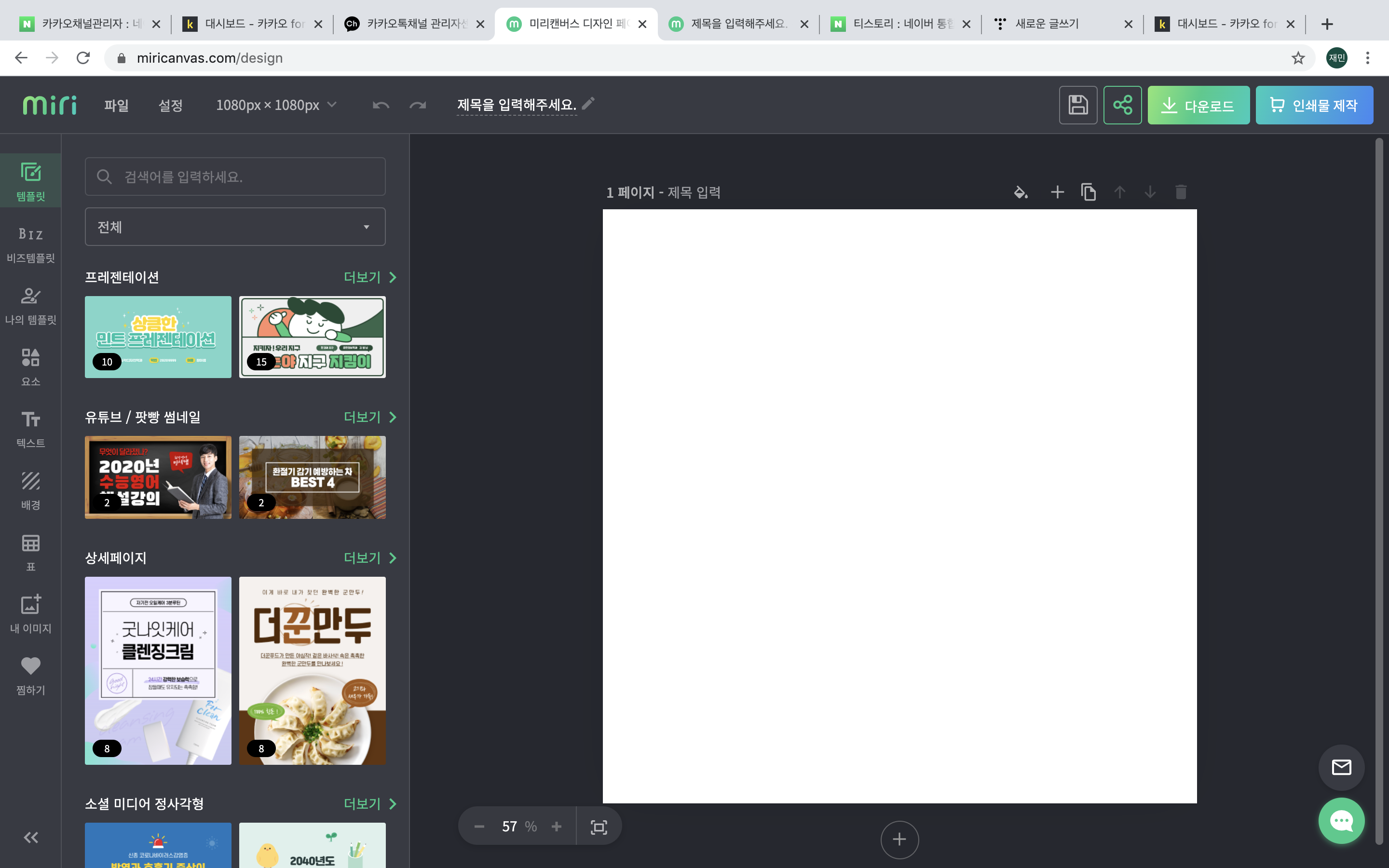The width and height of the screenshot is (1389, 868).
Task: Click the save floppy disk icon
Action: click(1077, 105)
